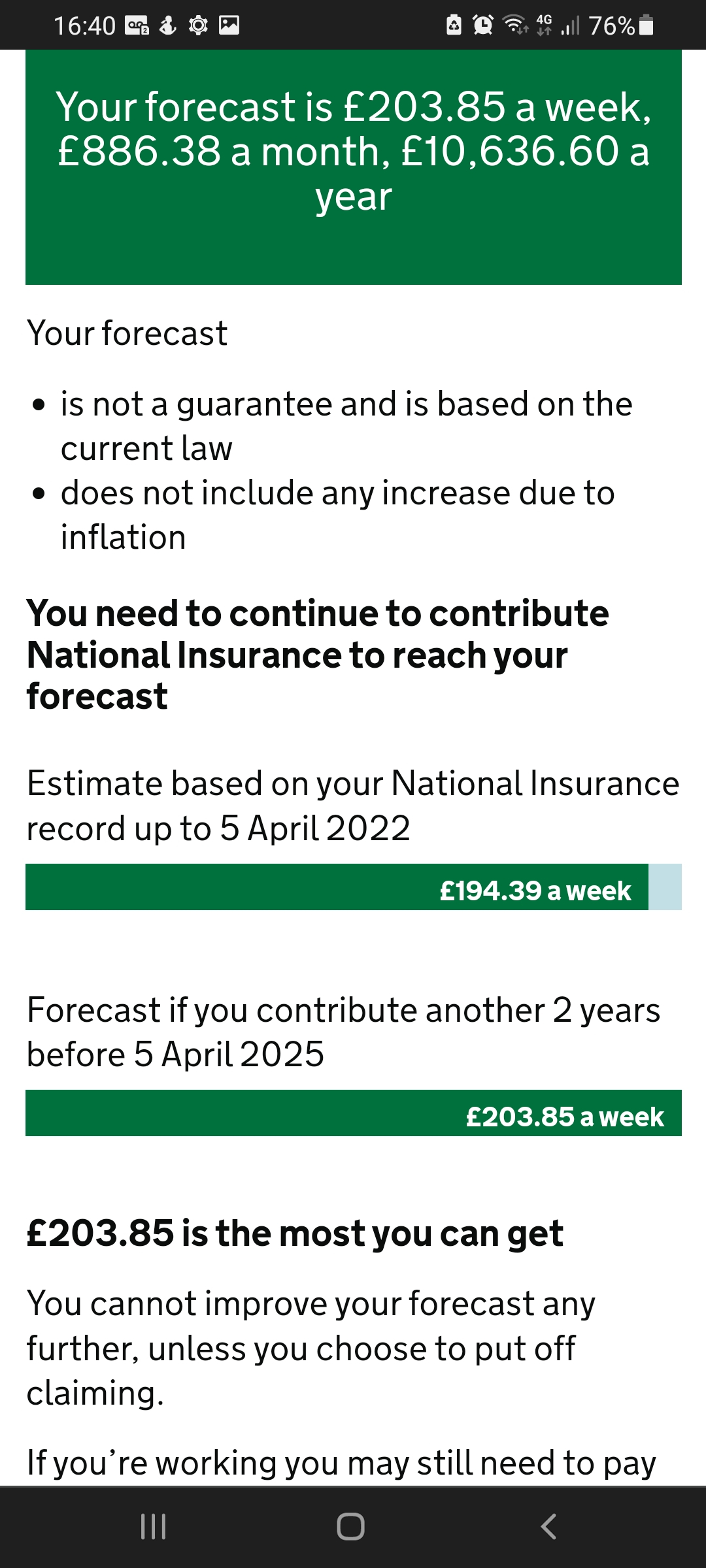Tap the £203.85 a week bar
The width and height of the screenshot is (706, 1568).
coord(353,1113)
